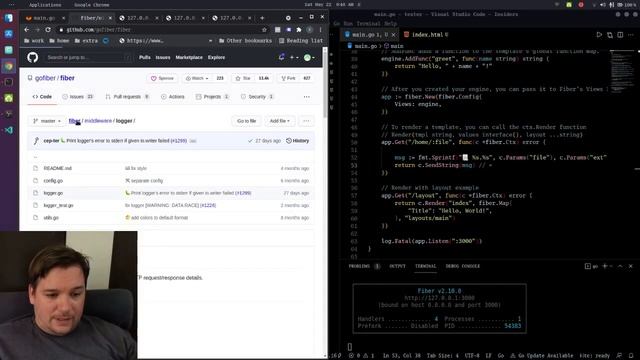640x360 pixels.
Task: Click the green Android-like dock icon
Action: 9,98
